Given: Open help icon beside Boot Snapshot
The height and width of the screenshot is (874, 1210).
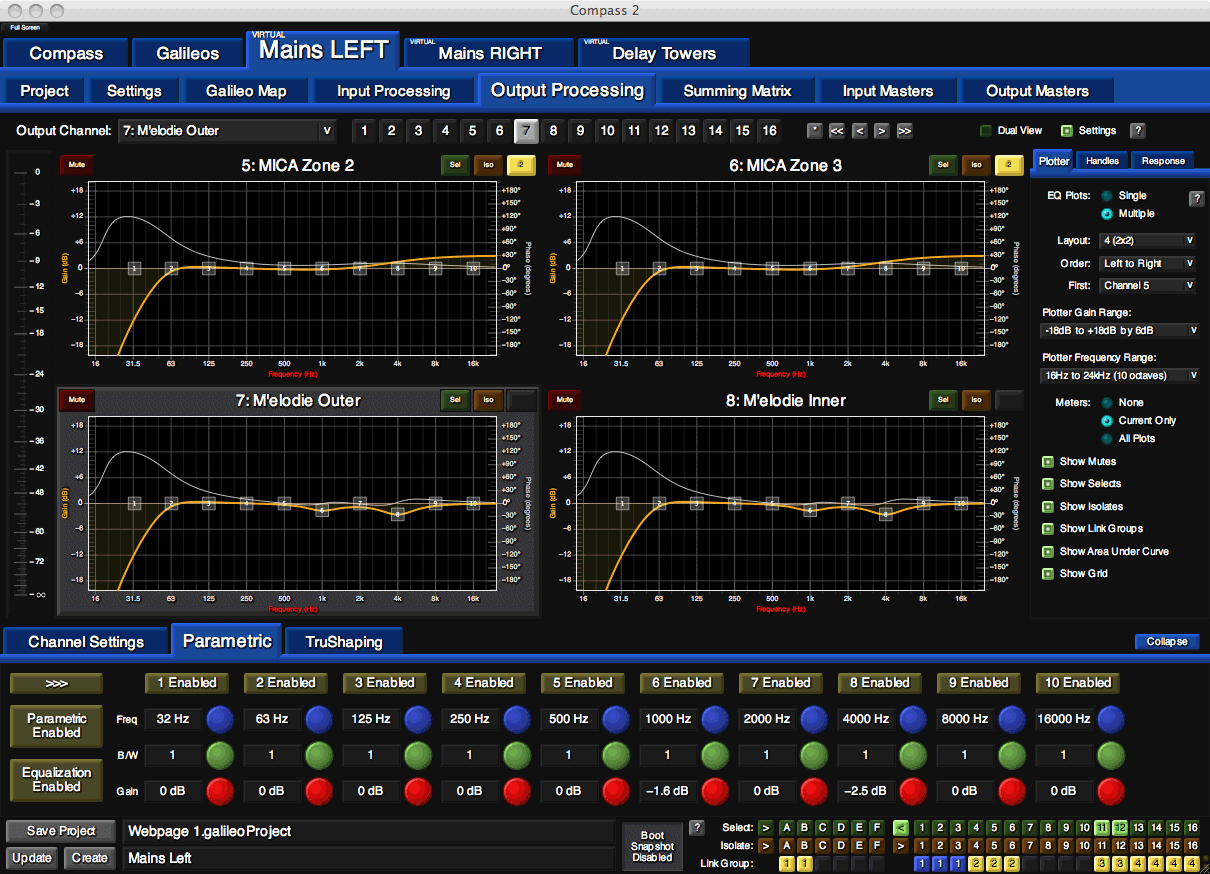Looking at the screenshot, I should (x=697, y=828).
